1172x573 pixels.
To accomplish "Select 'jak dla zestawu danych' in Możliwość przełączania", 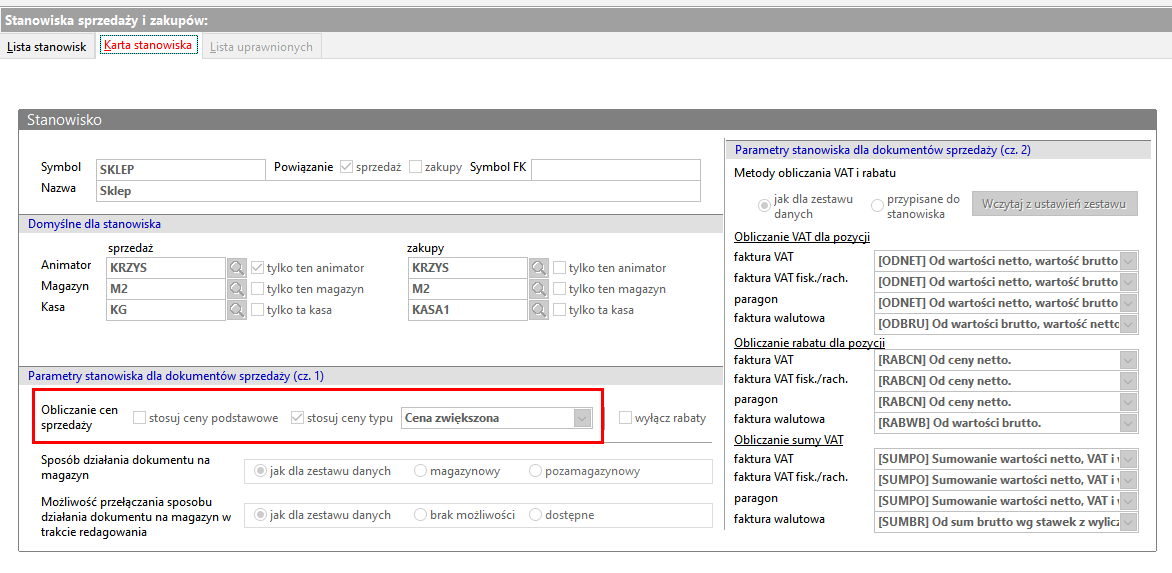I will pos(260,515).
